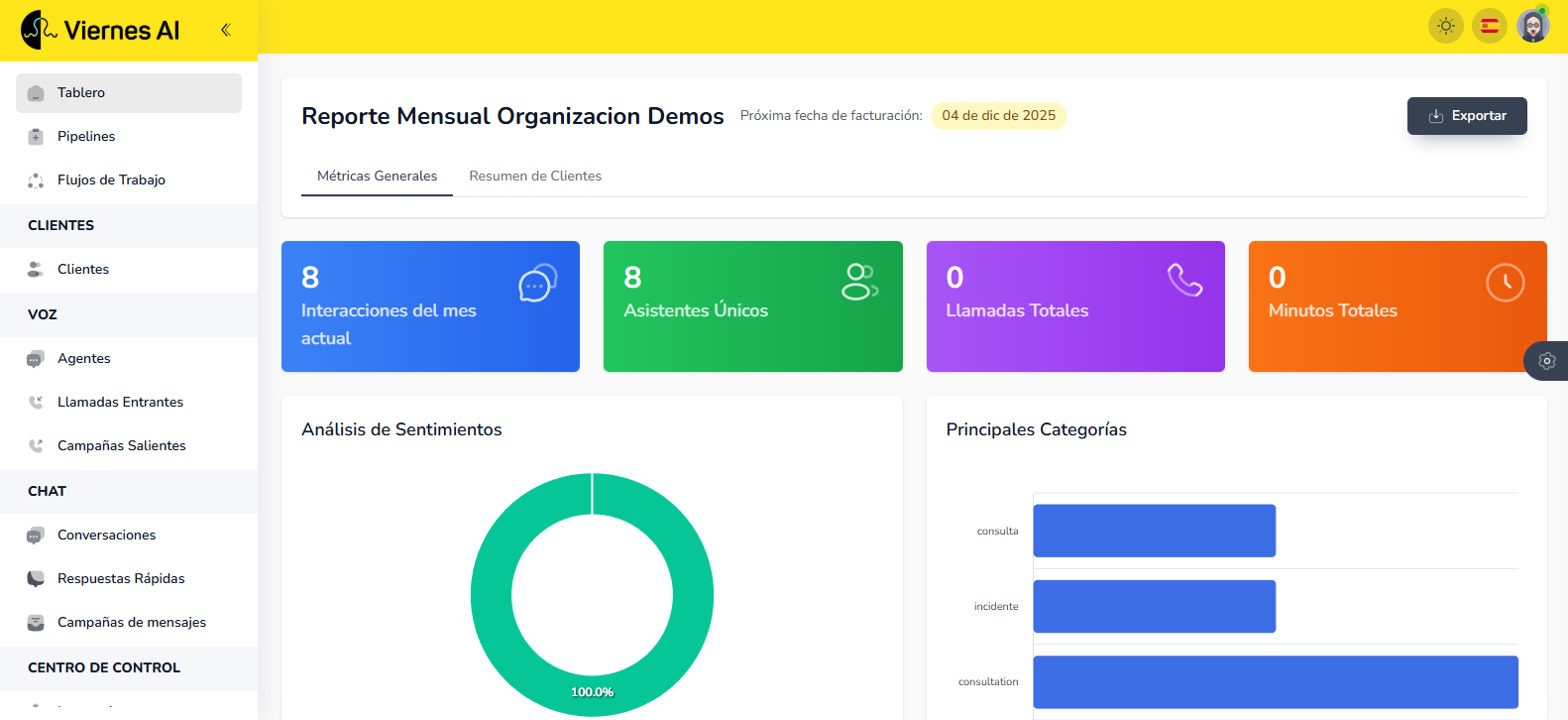Click the consultation bar in categories chart
The height and width of the screenshot is (720, 1568).
tap(1275, 681)
